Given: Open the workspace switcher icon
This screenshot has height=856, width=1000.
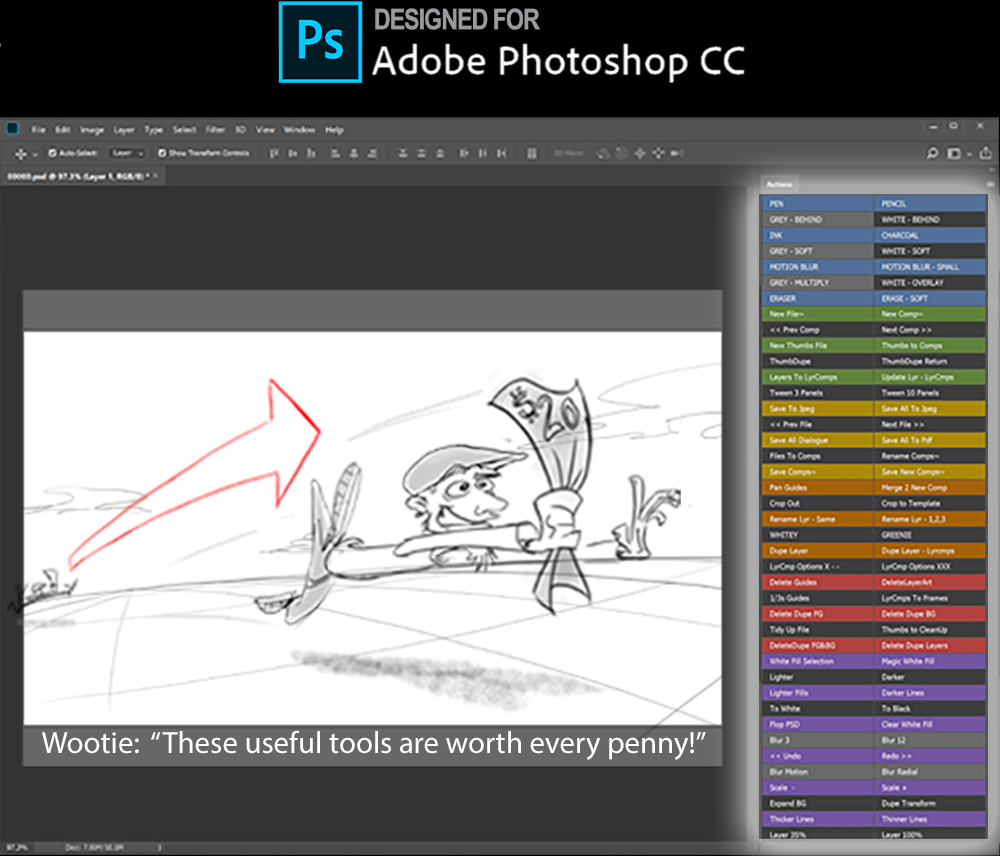Looking at the screenshot, I should point(954,153).
